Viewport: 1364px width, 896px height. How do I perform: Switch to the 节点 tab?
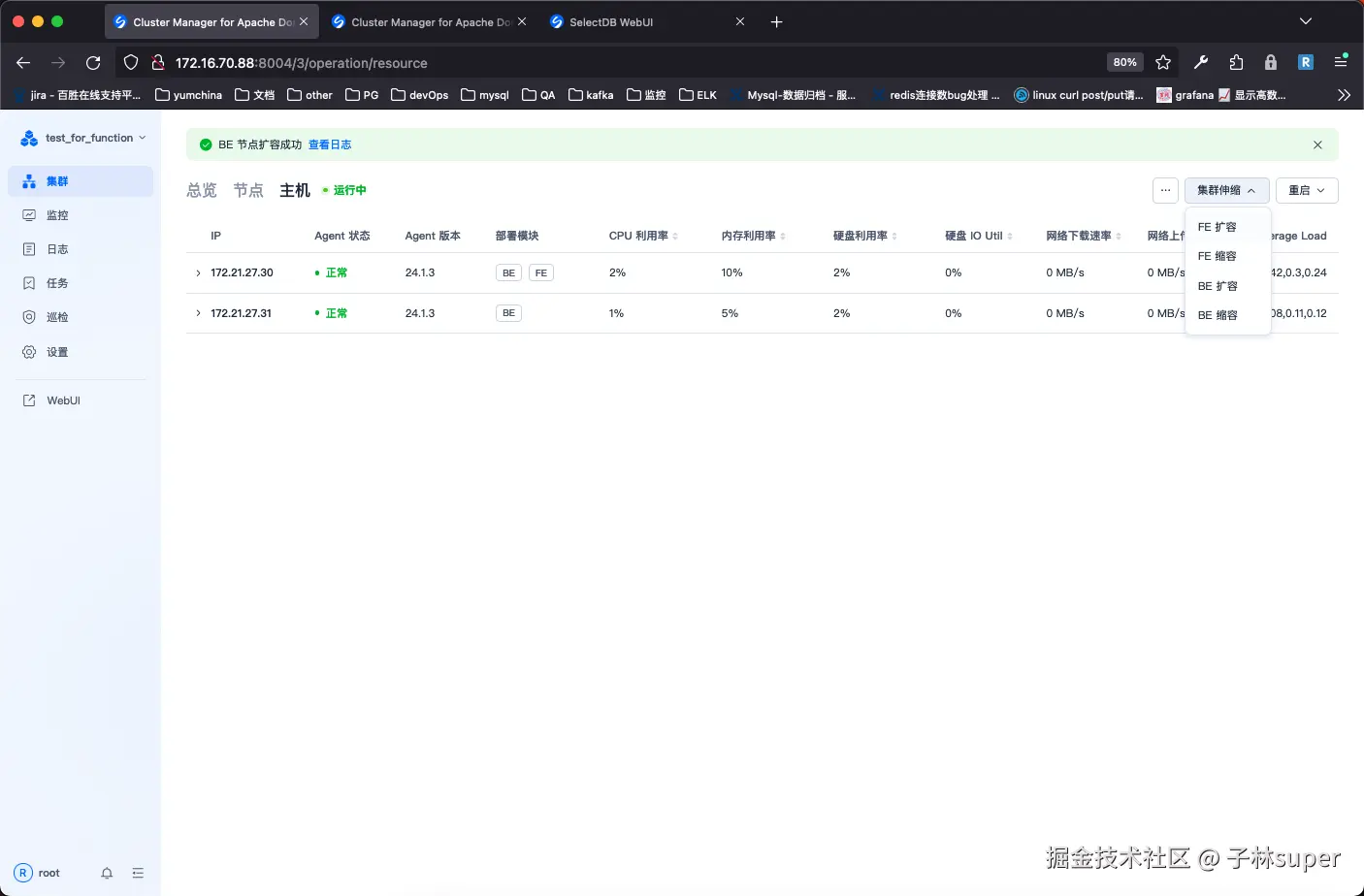tap(248, 190)
